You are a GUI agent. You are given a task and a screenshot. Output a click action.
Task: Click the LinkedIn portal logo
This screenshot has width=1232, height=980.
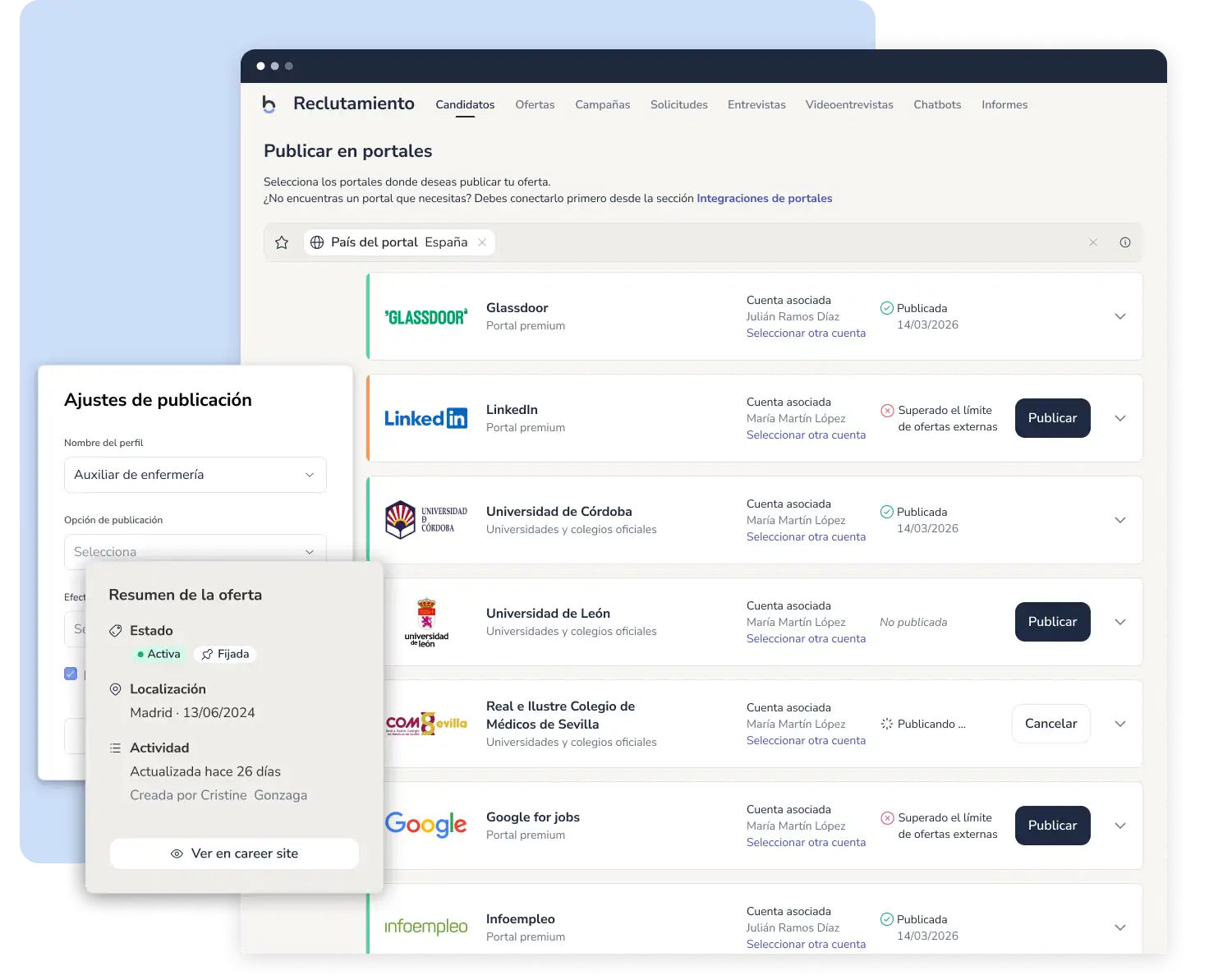pyautogui.click(x=426, y=418)
